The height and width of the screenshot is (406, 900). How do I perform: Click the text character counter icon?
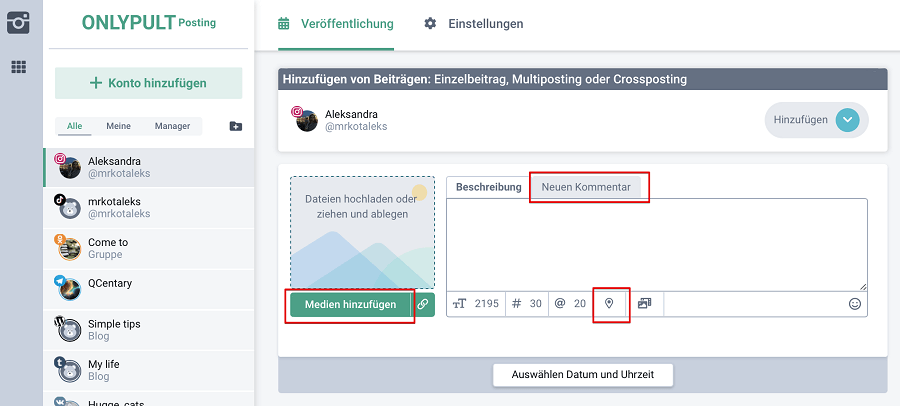click(460, 304)
